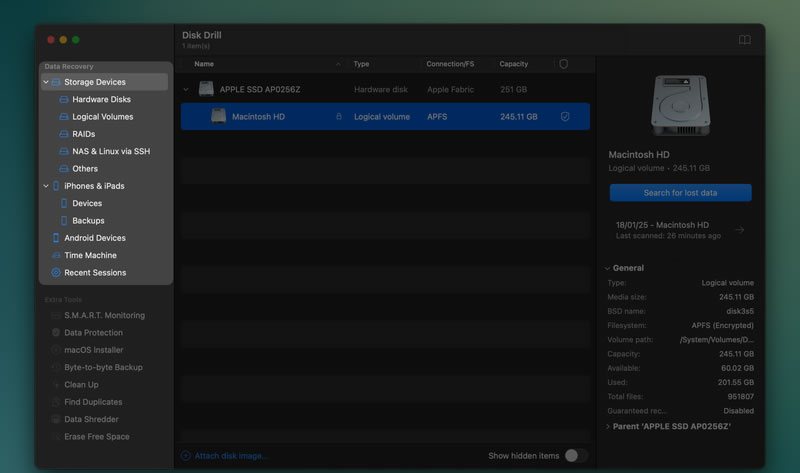
Task: Open Time Machine in sidebar
Action: (90, 256)
